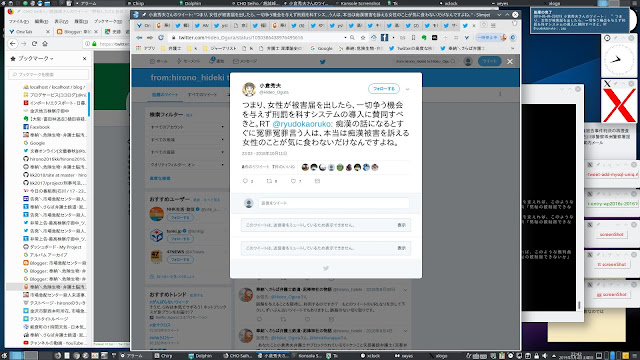Open localhost blog bookmark in sidebar
The height and width of the screenshot is (360, 640).
pos(54,87)
